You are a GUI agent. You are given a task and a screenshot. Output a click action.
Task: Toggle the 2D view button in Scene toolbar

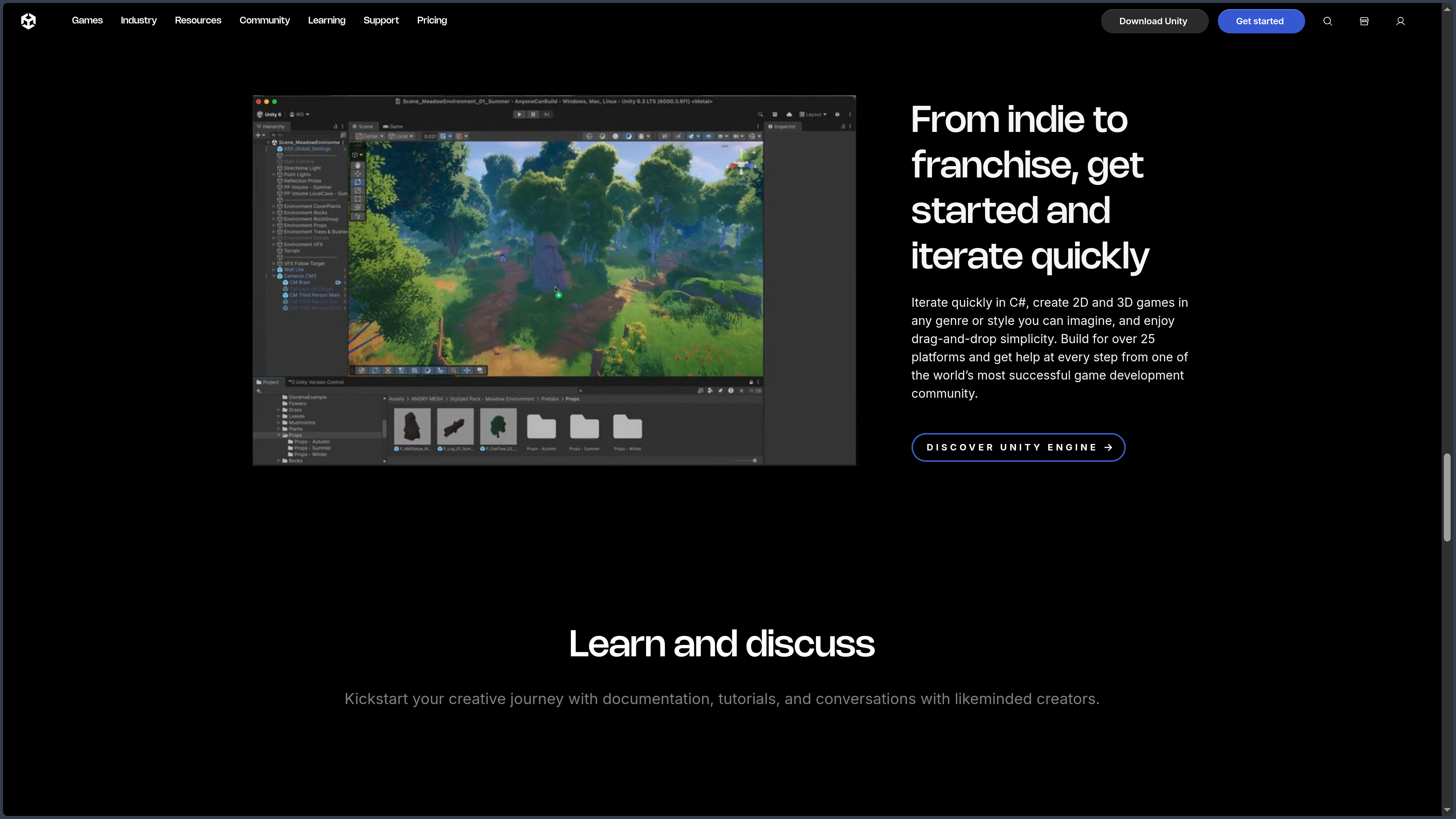coord(664,136)
